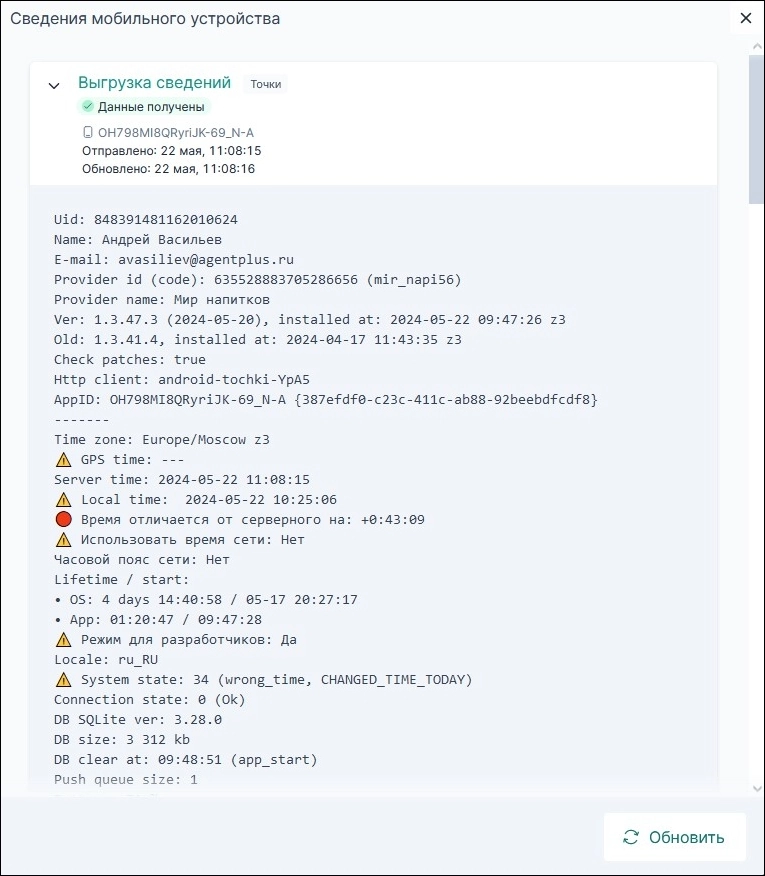Click the scrollbar up arrow
Image resolution: width=765 pixels, height=876 pixels.
(x=756, y=46)
